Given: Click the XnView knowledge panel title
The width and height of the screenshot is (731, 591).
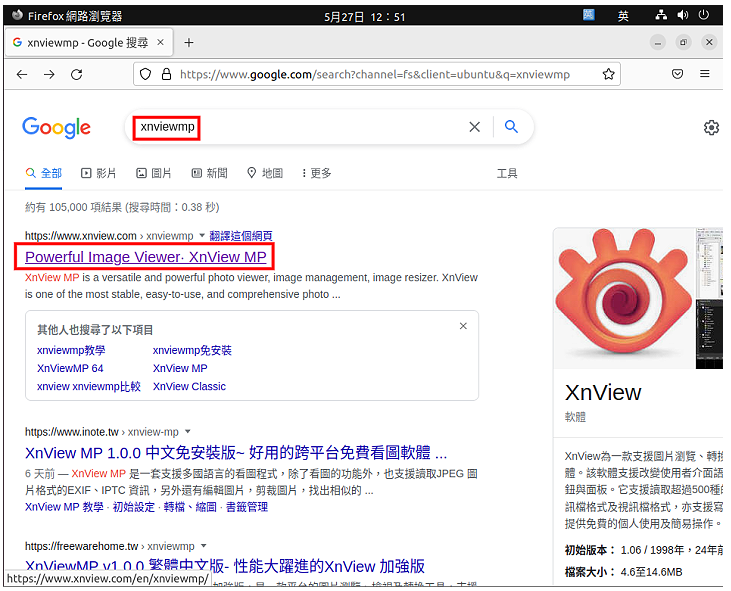Looking at the screenshot, I should (x=603, y=392).
